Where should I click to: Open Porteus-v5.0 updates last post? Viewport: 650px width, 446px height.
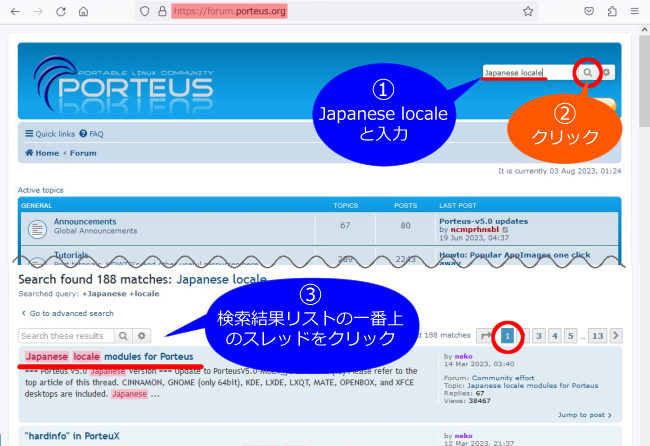[x=483, y=221]
